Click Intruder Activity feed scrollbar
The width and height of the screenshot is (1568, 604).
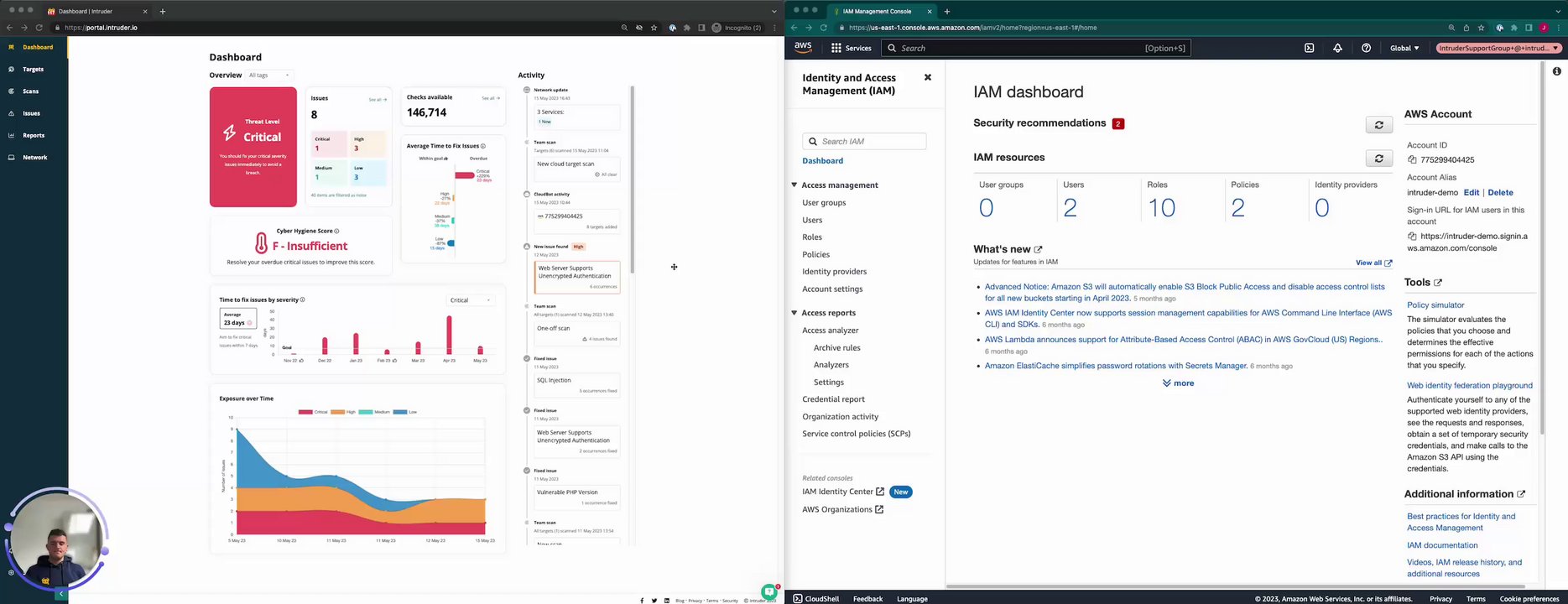(x=632, y=179)
